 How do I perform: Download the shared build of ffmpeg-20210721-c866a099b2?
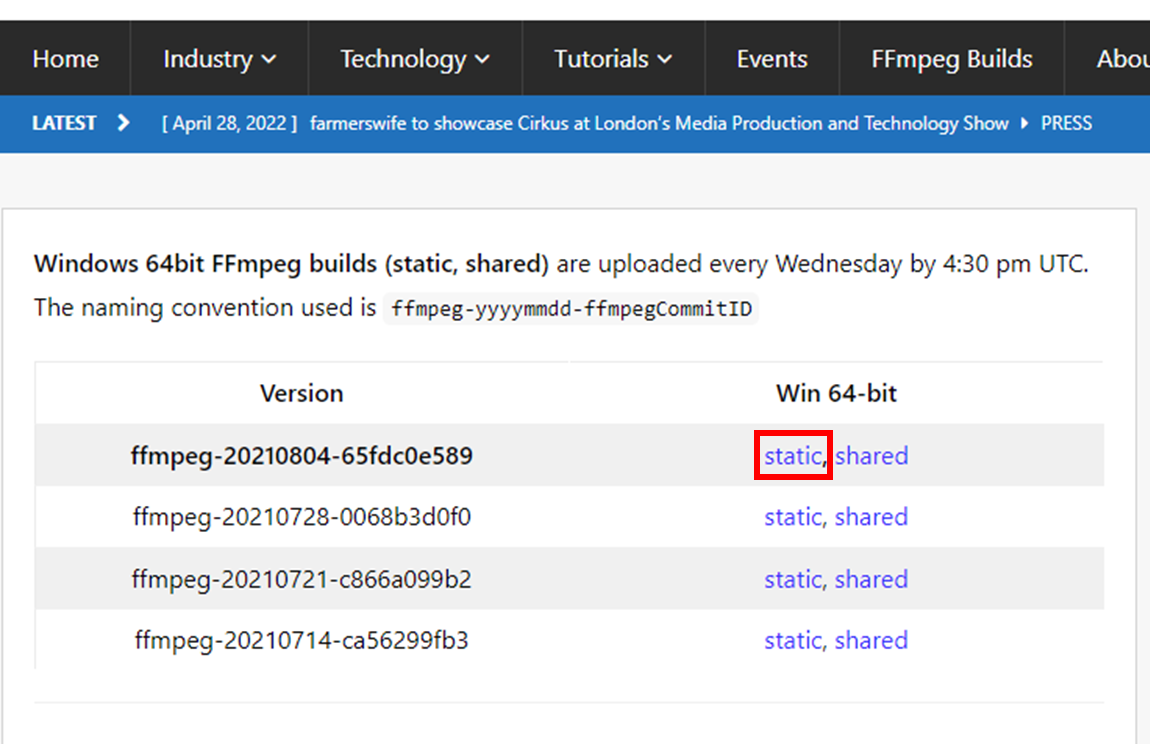point(871,578)
